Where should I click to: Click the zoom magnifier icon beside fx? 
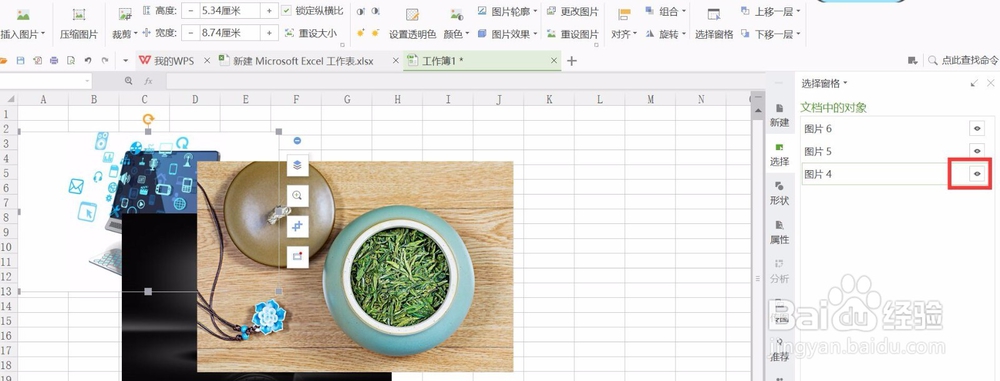click(129, 81)
